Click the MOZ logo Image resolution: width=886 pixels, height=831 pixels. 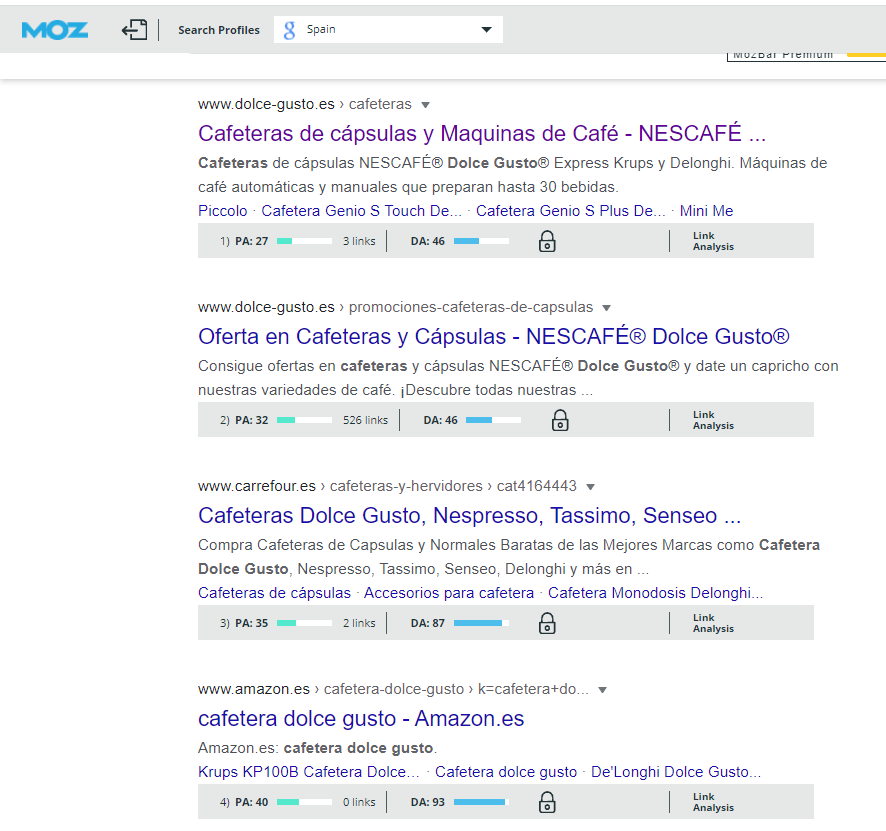pyautogui.click(x=54, y=30)
